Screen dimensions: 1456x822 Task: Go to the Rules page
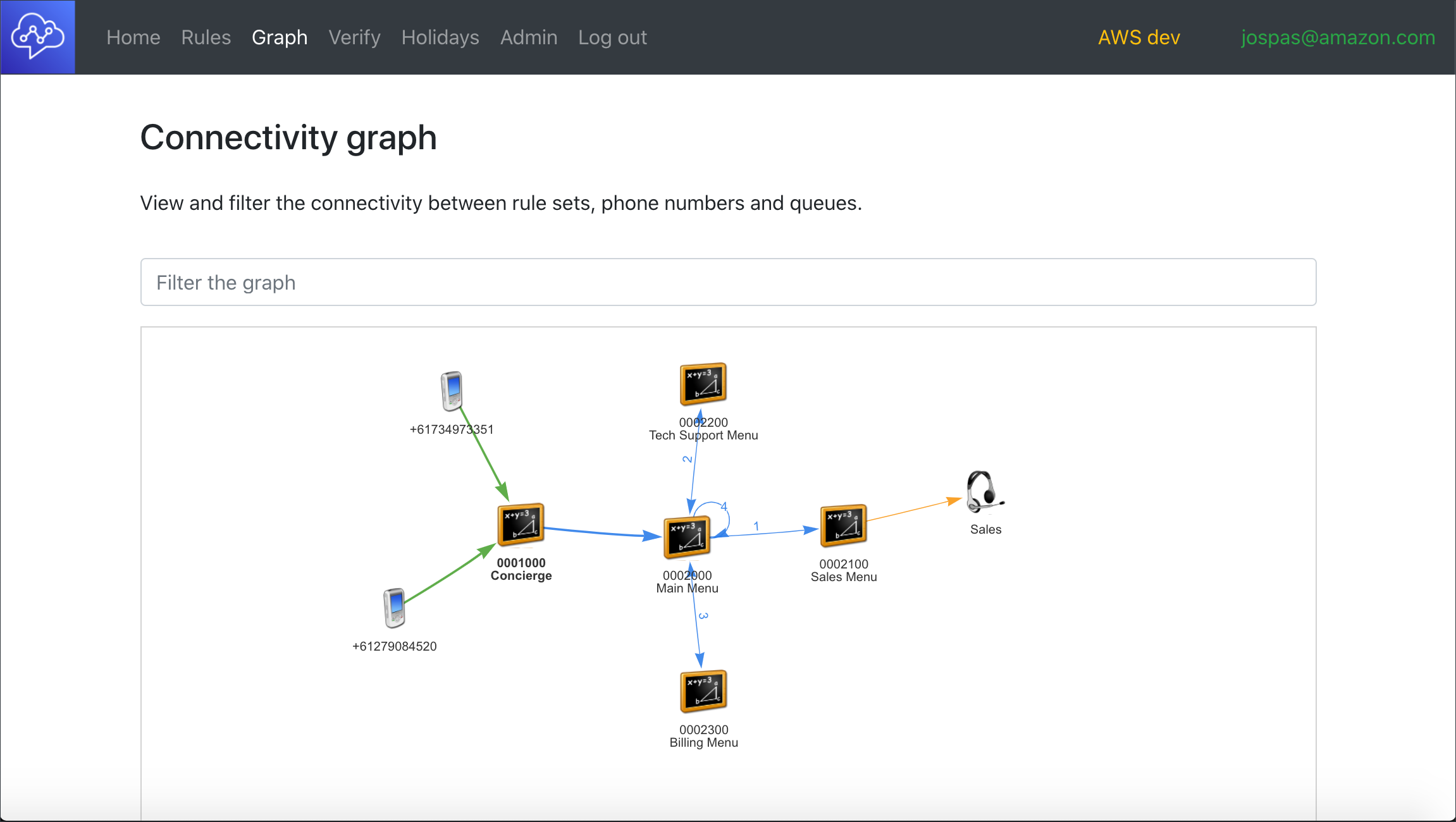(206, 37)
